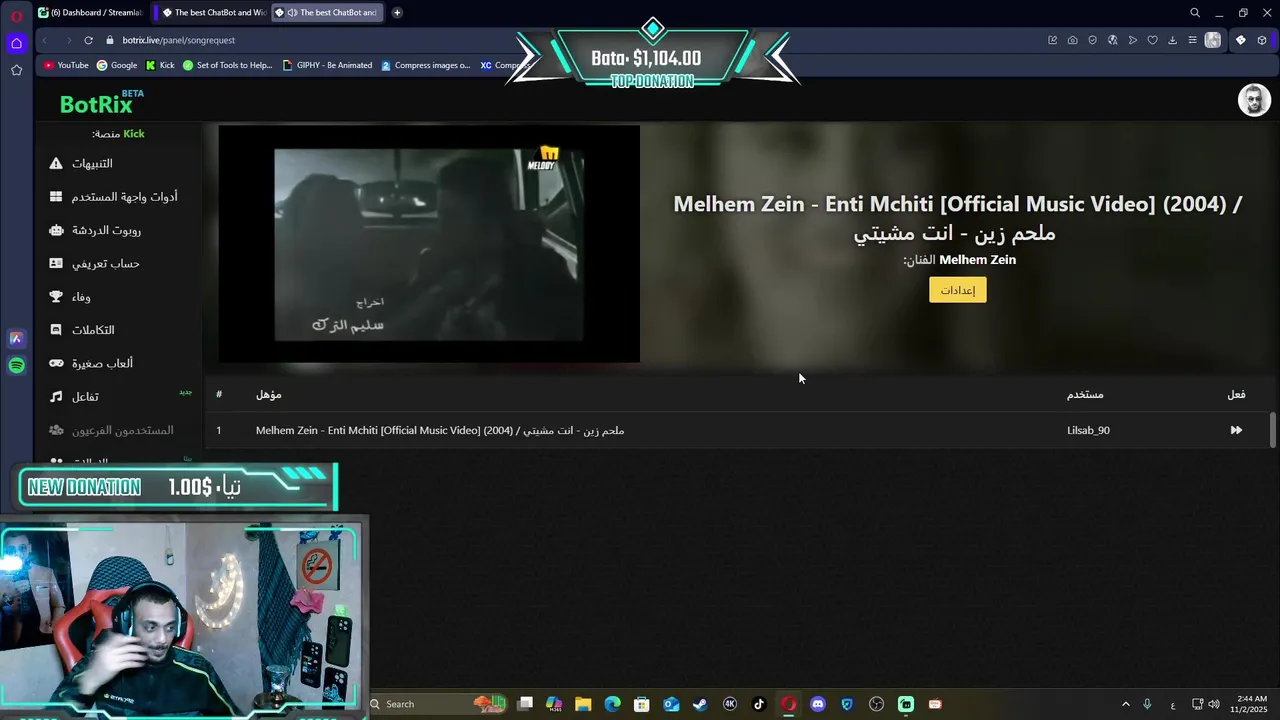
Task: Click the gamepad icon beside ألعاب صغيرة
Action: click(56, 363)
